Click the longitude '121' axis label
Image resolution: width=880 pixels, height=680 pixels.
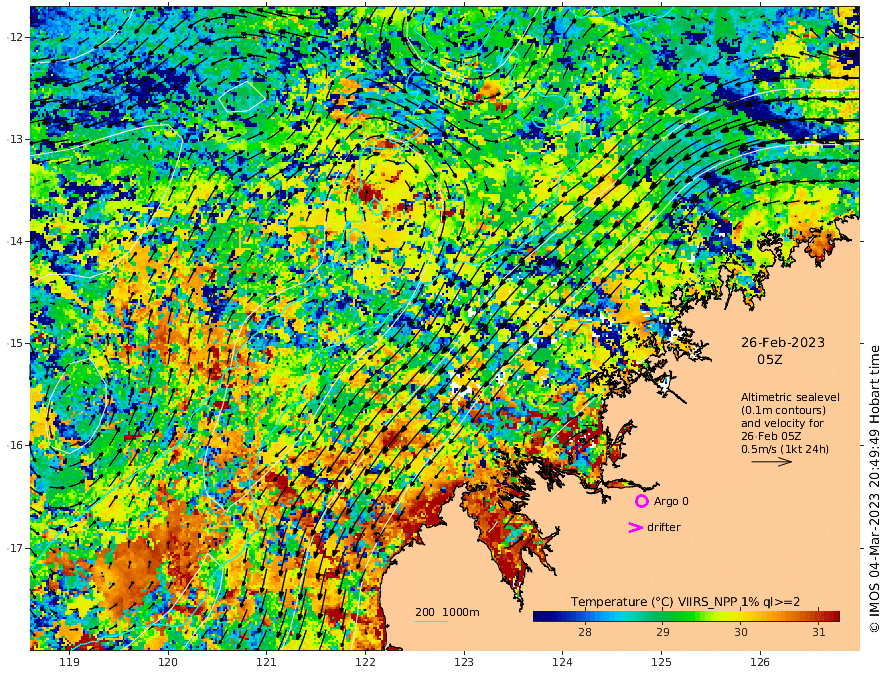(x=267, y=663)
